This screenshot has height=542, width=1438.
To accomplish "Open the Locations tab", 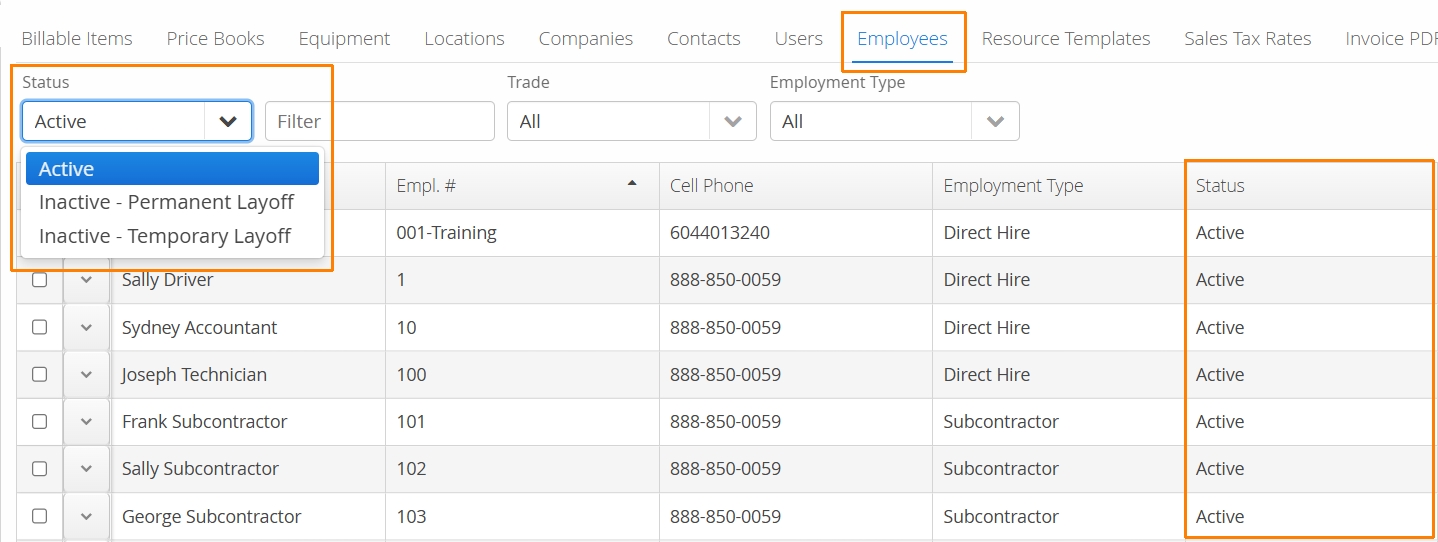I will pyautogui.click(x=464, y=39).
